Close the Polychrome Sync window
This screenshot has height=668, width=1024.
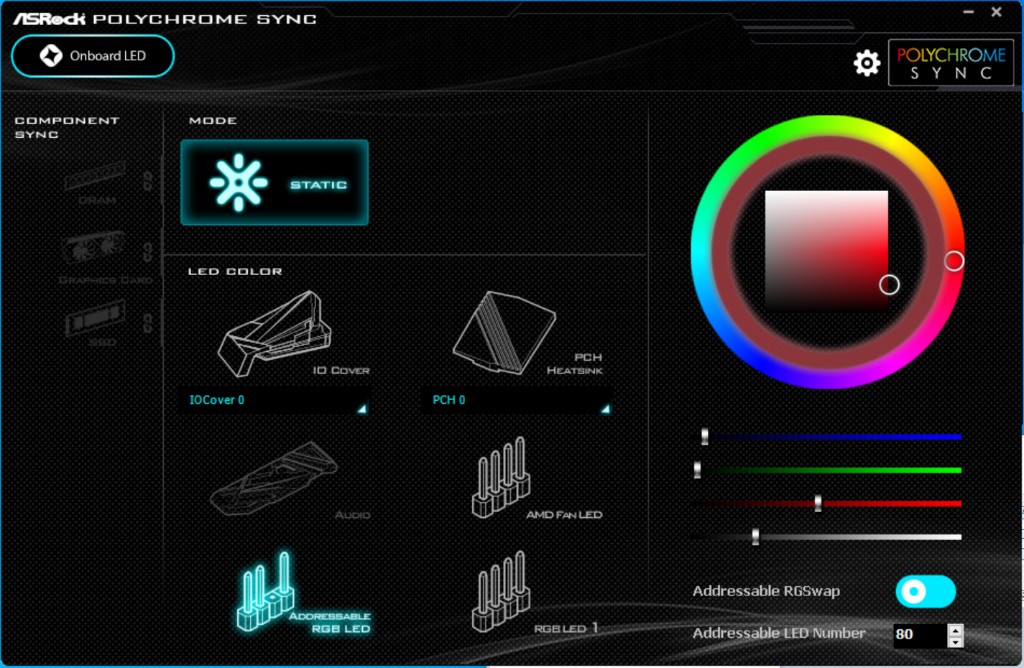(x=997, y=11)
